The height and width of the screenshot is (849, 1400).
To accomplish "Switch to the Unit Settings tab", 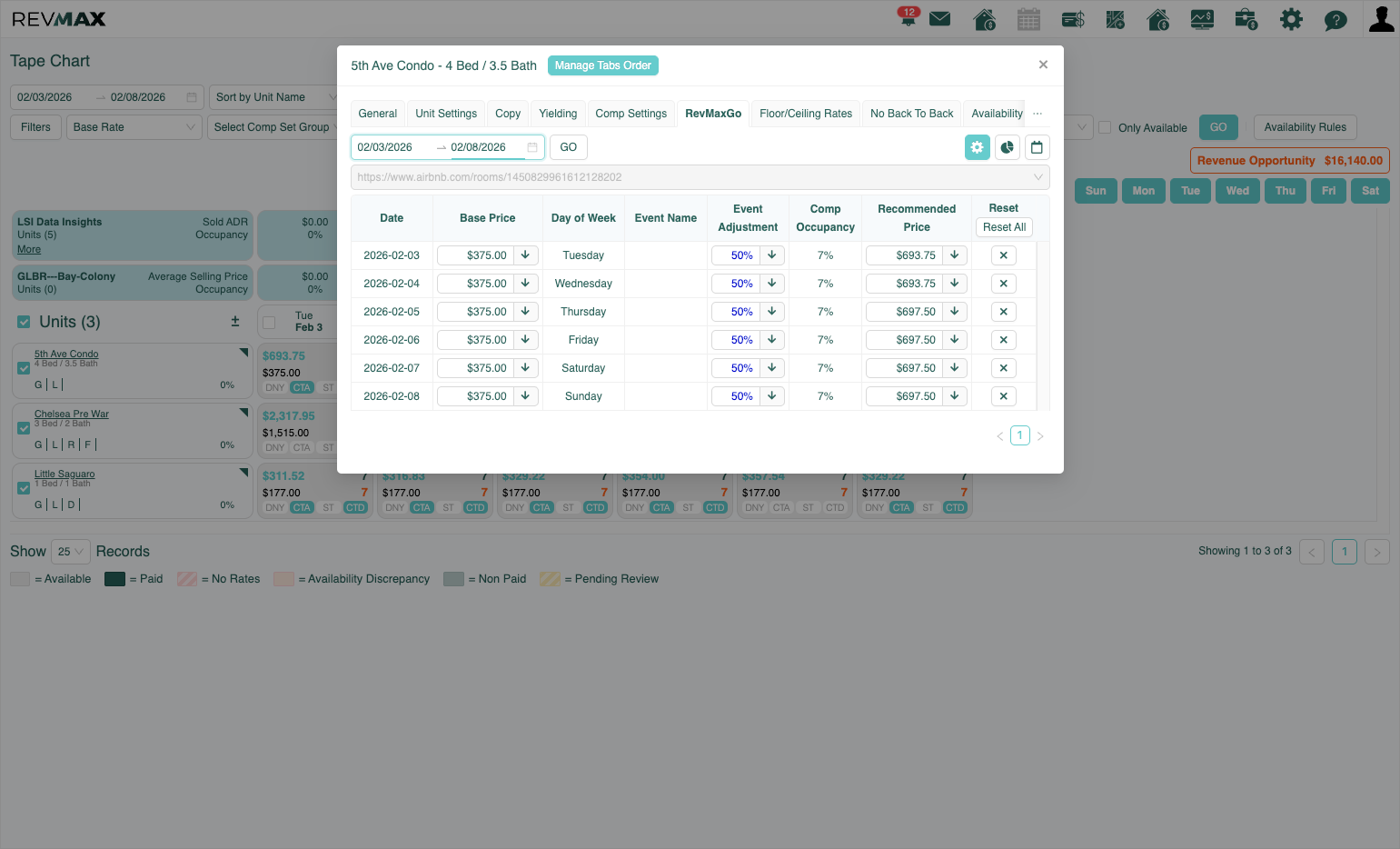I will click(x=446, y=114).
